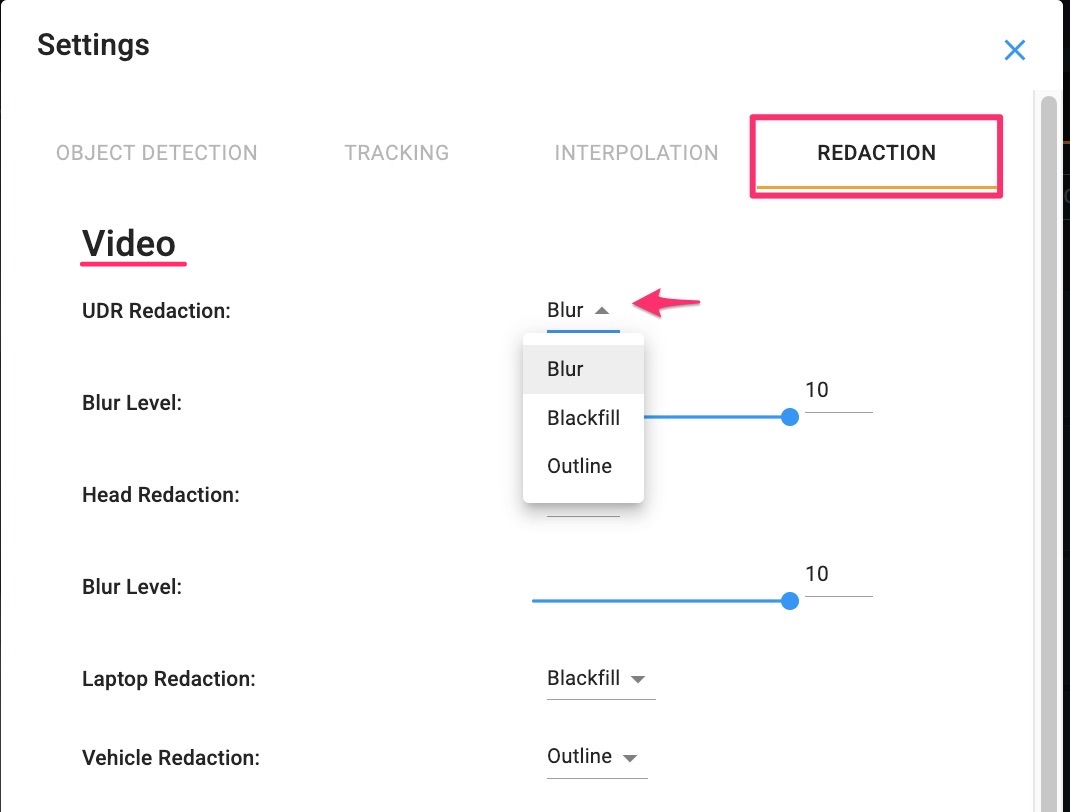Click the UDR Blur Level value field

837,391
